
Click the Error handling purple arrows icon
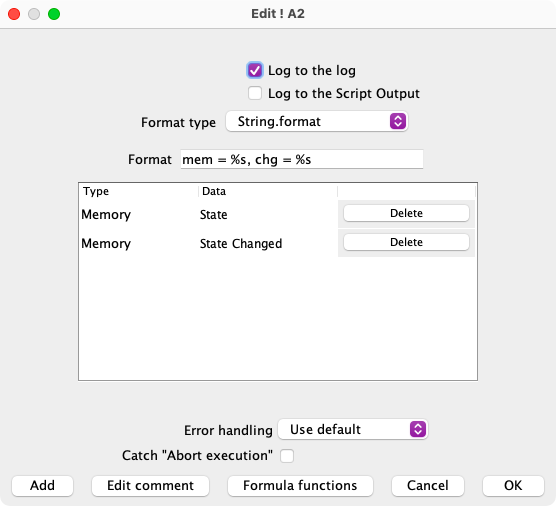(x=418, y=429)
